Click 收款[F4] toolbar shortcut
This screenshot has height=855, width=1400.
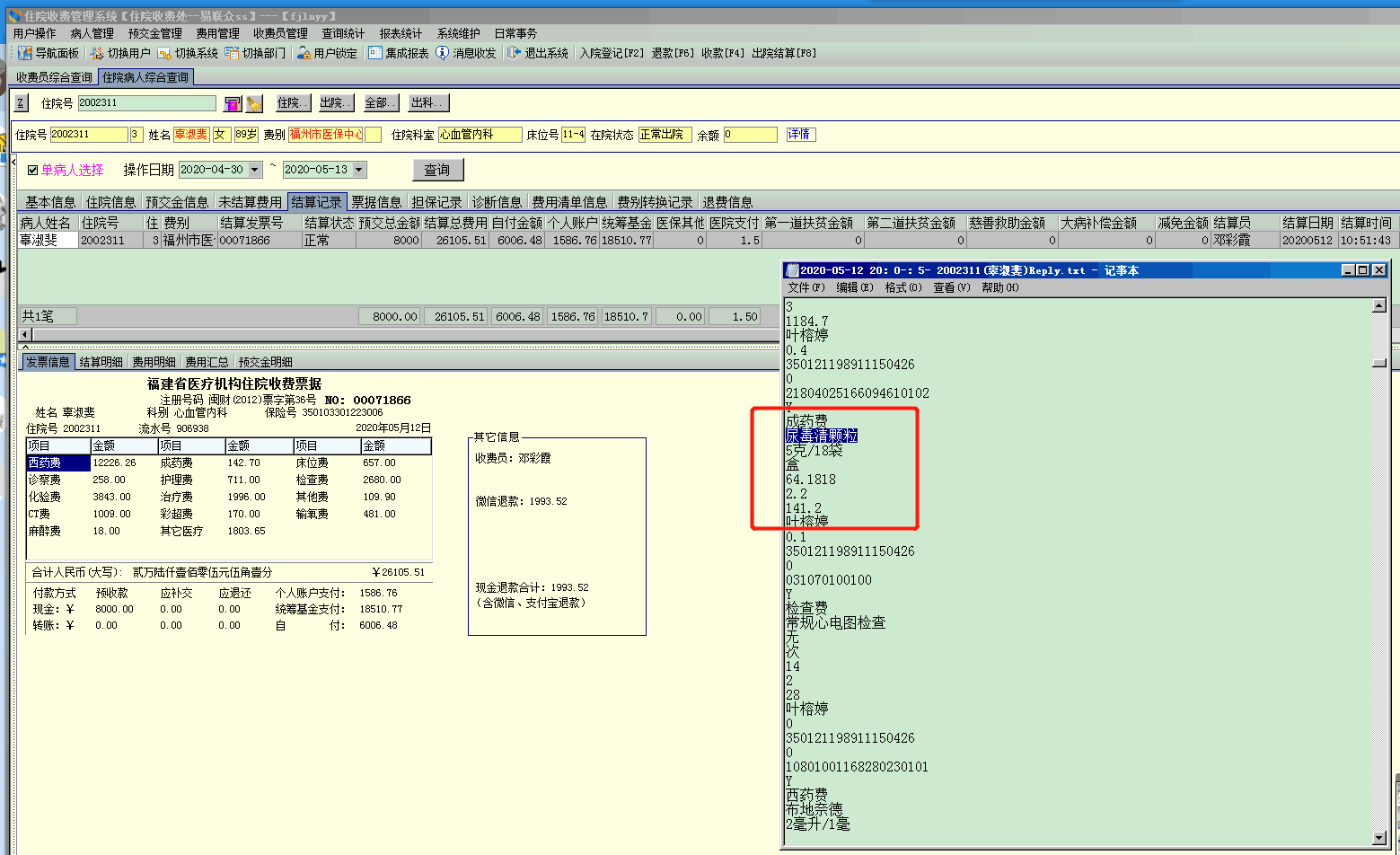tap(723, 53)
